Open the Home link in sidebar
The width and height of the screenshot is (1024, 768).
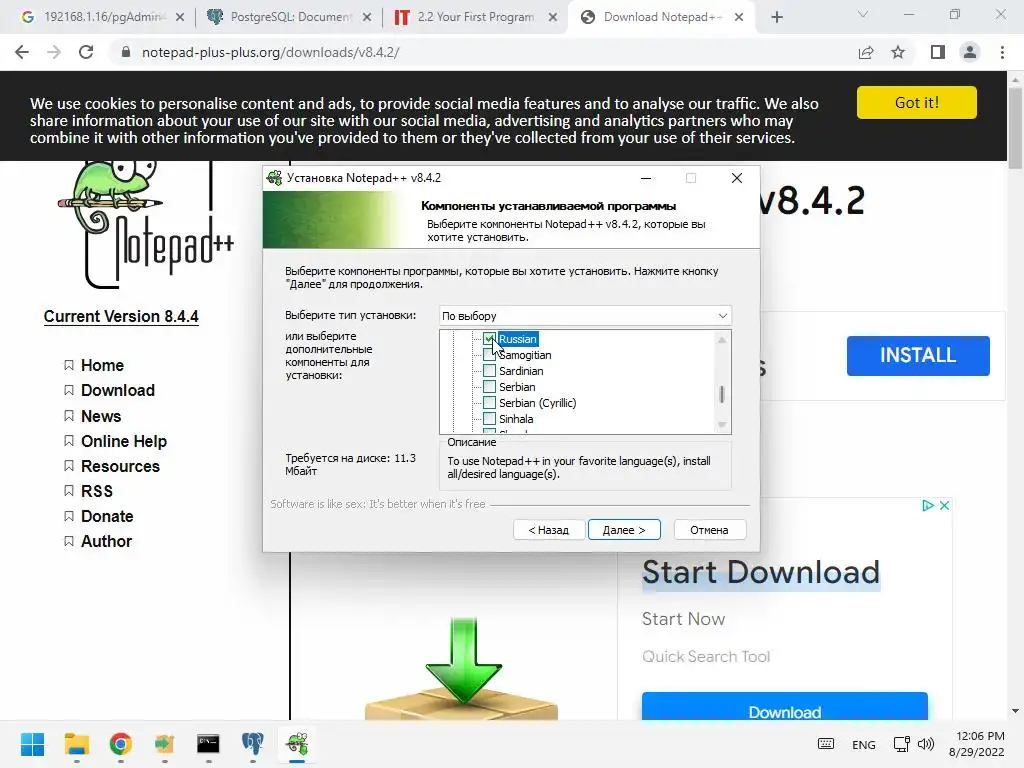click(x=102, y=365)
